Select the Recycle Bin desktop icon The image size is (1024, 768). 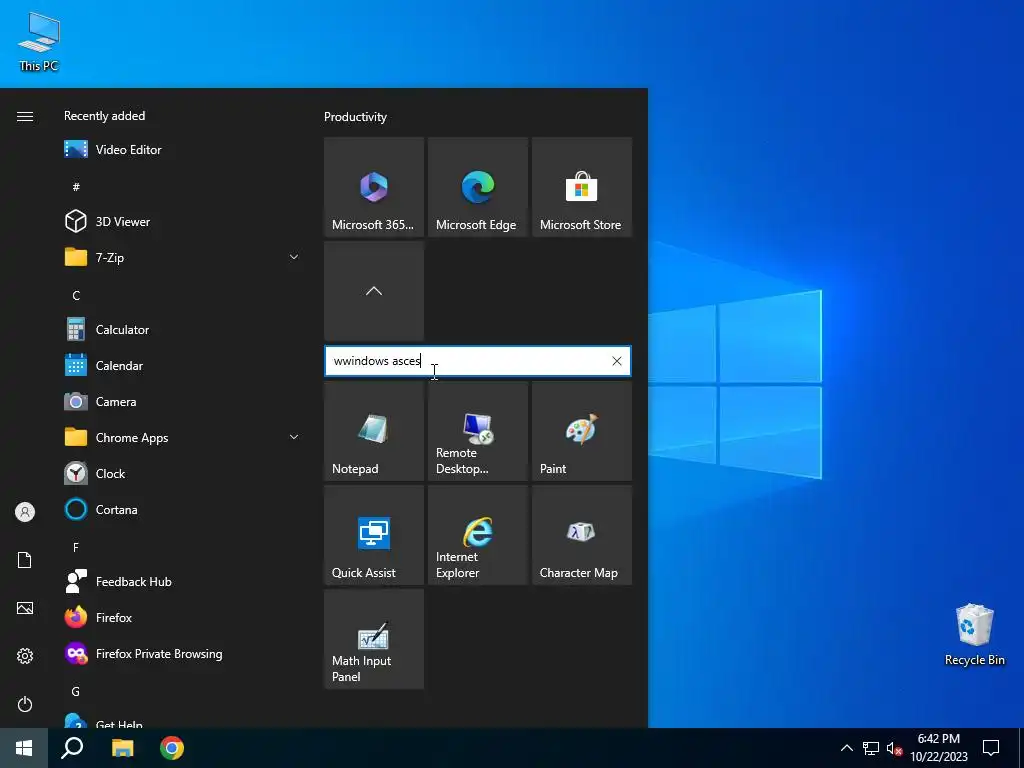point(974,634)
